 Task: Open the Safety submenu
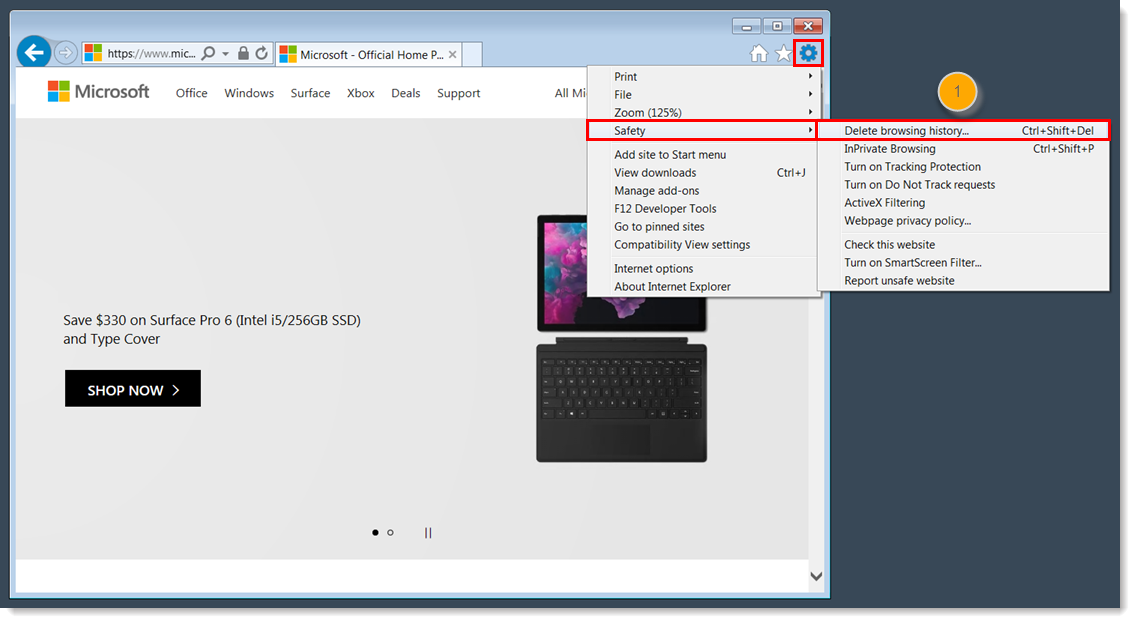pyautogui.click(x=702, y=131)
